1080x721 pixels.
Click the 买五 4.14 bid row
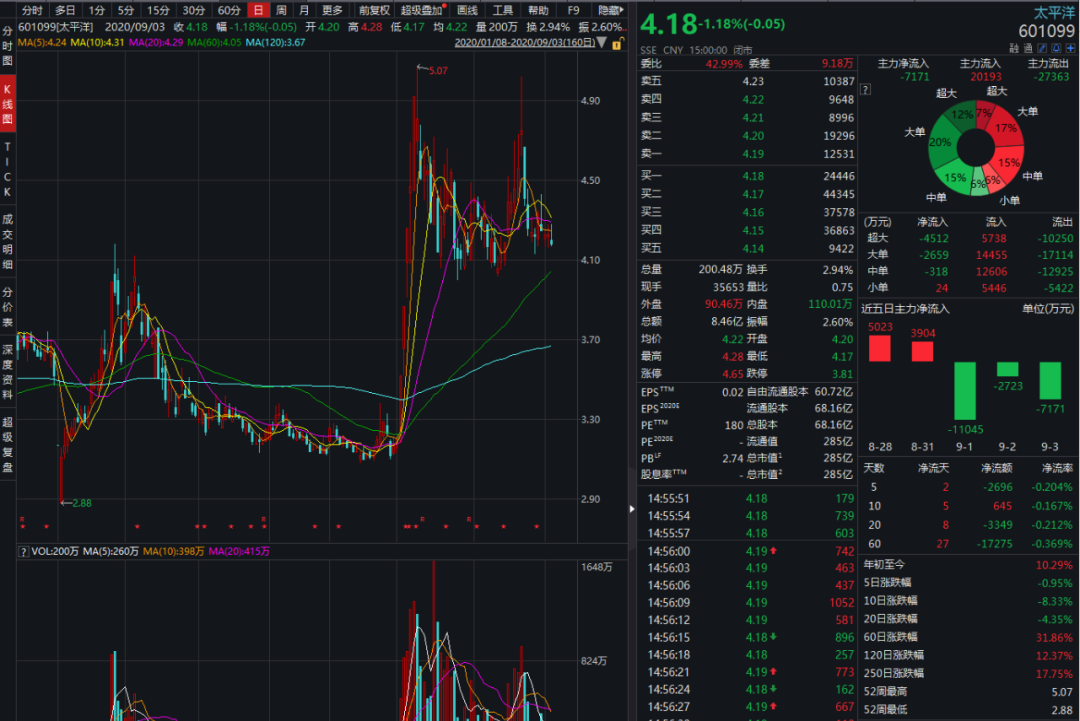coord(747,249)
